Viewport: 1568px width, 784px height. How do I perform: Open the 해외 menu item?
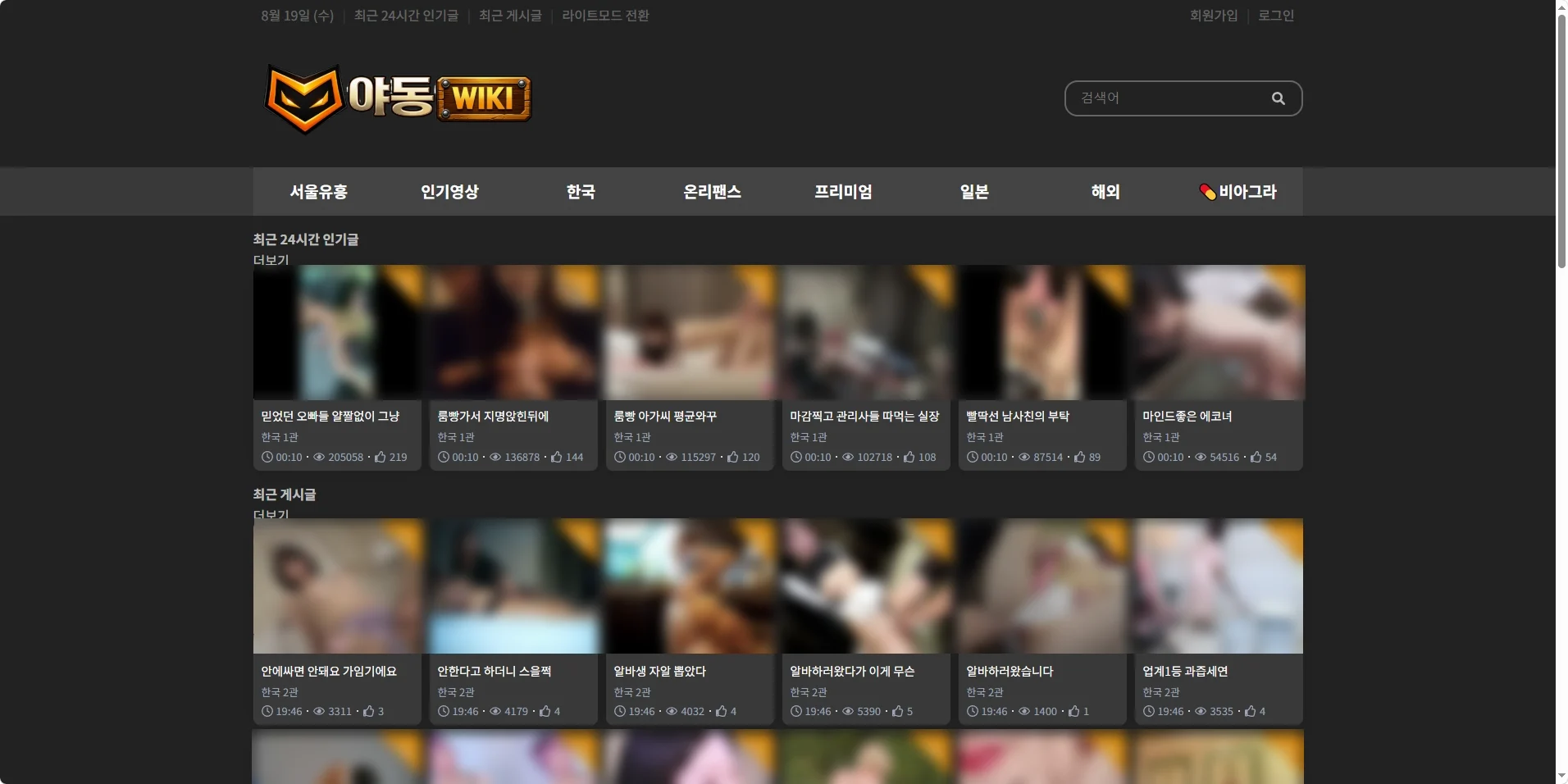tap(1105, 192)
